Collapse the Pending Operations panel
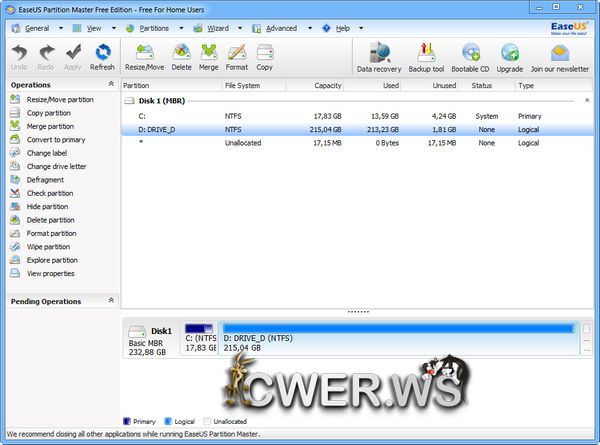Viewport: 600px width, 445px height. tap(111, 300)
